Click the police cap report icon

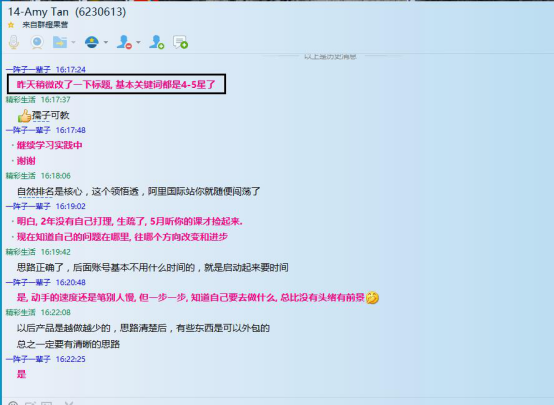[x=92, y=42]
